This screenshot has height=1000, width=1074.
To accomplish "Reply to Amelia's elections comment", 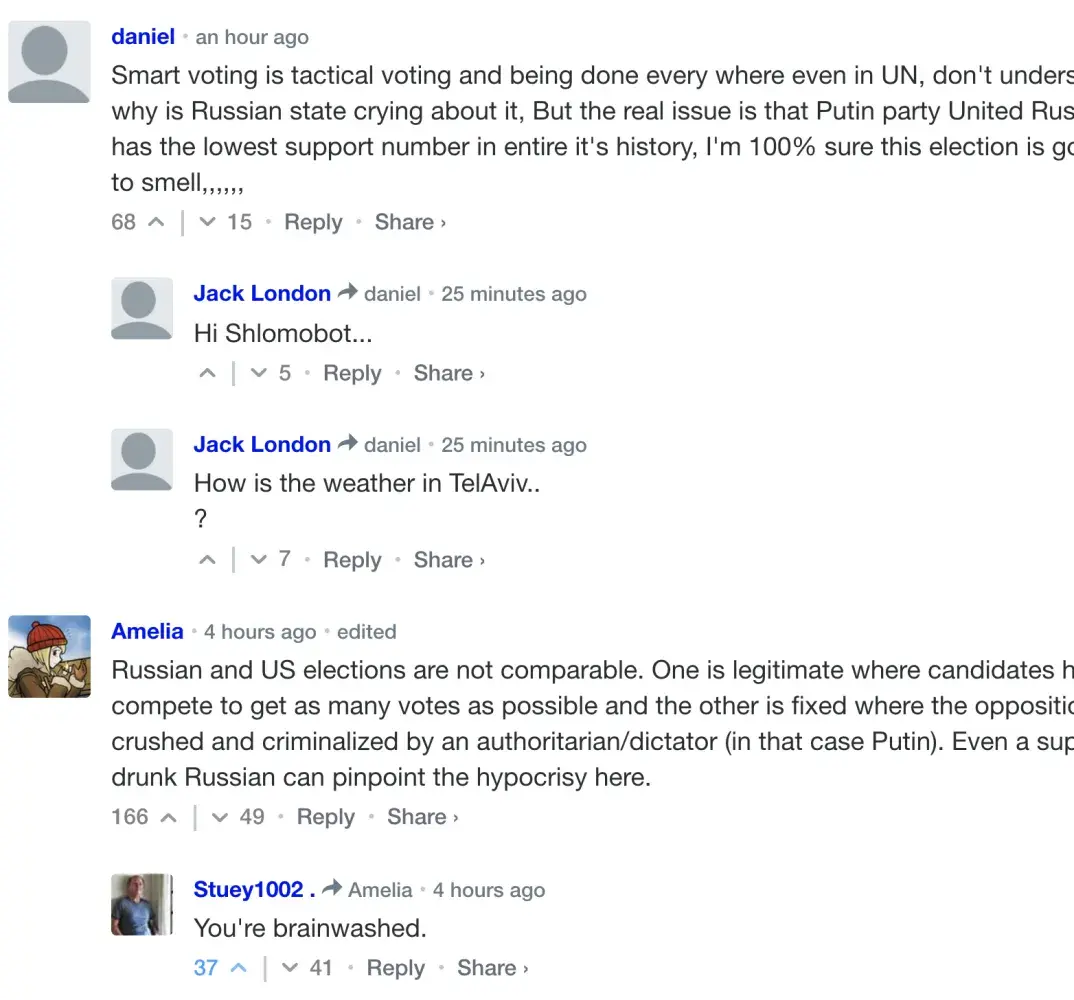I will pos(326,817).
